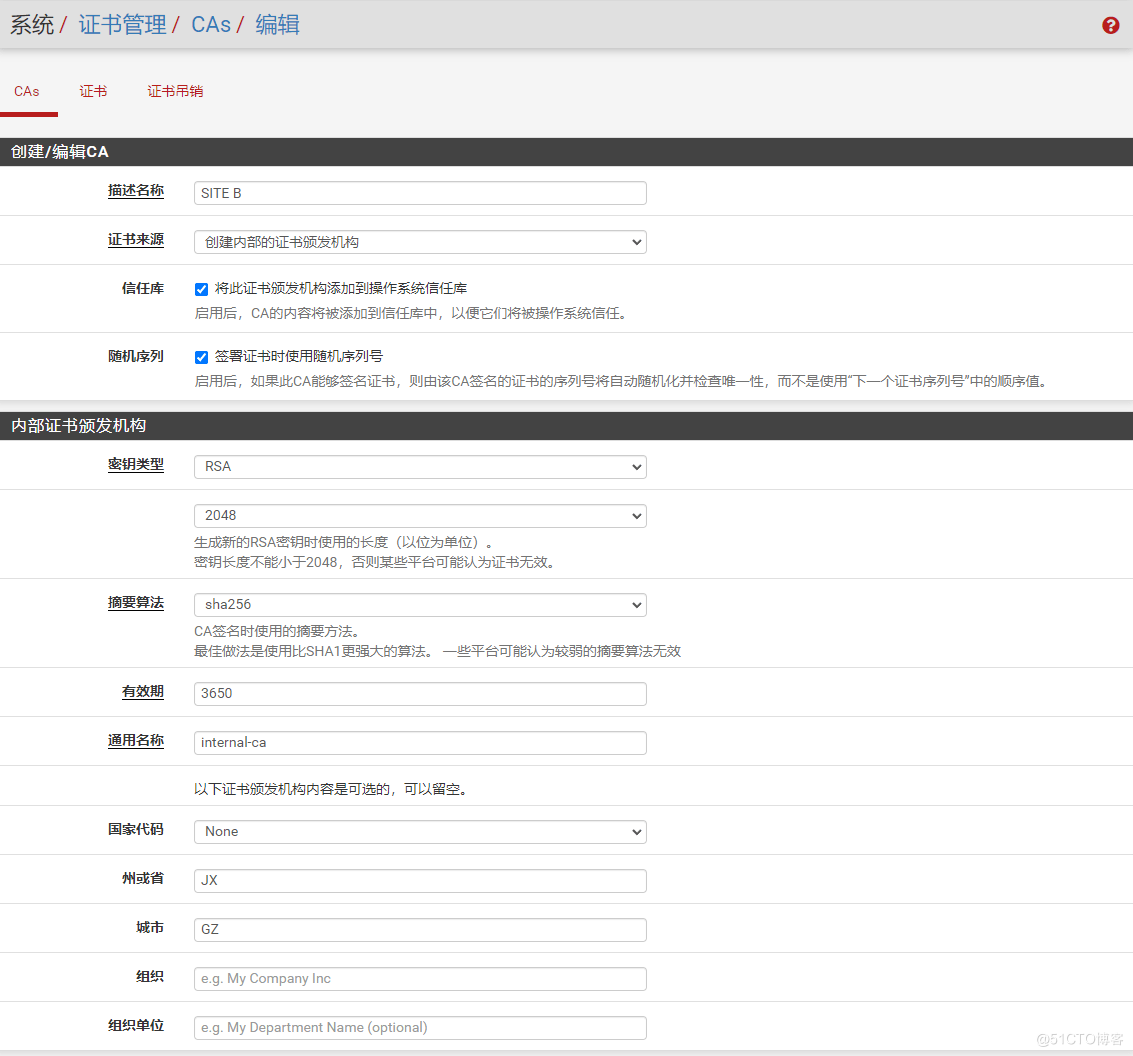This screenshot has width=1133, height=1056.
Task: Open the 国家代码 country dropdown
Action: click(x=419, y=831)
